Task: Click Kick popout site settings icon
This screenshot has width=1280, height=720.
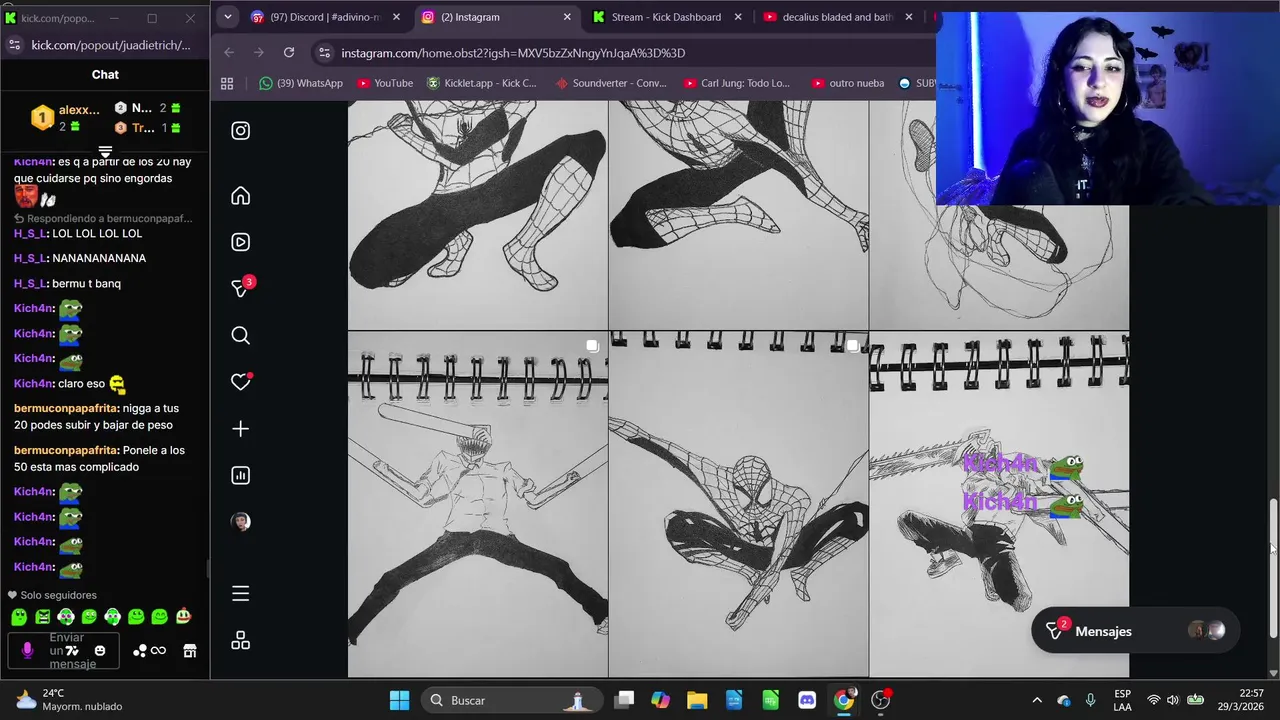Action: tap(14, 45)
